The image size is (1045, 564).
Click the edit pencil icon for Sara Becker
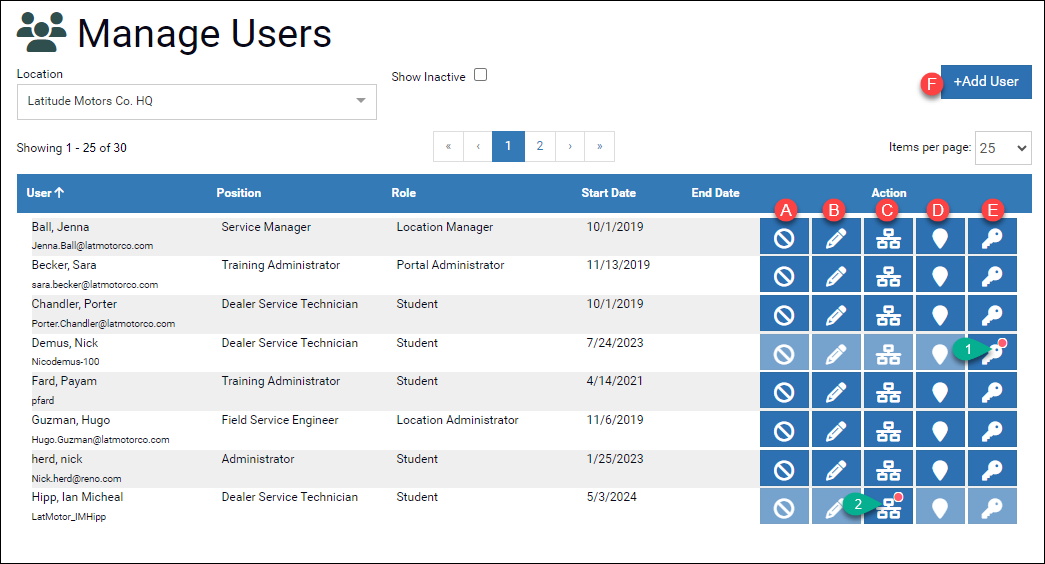[836, 276]
